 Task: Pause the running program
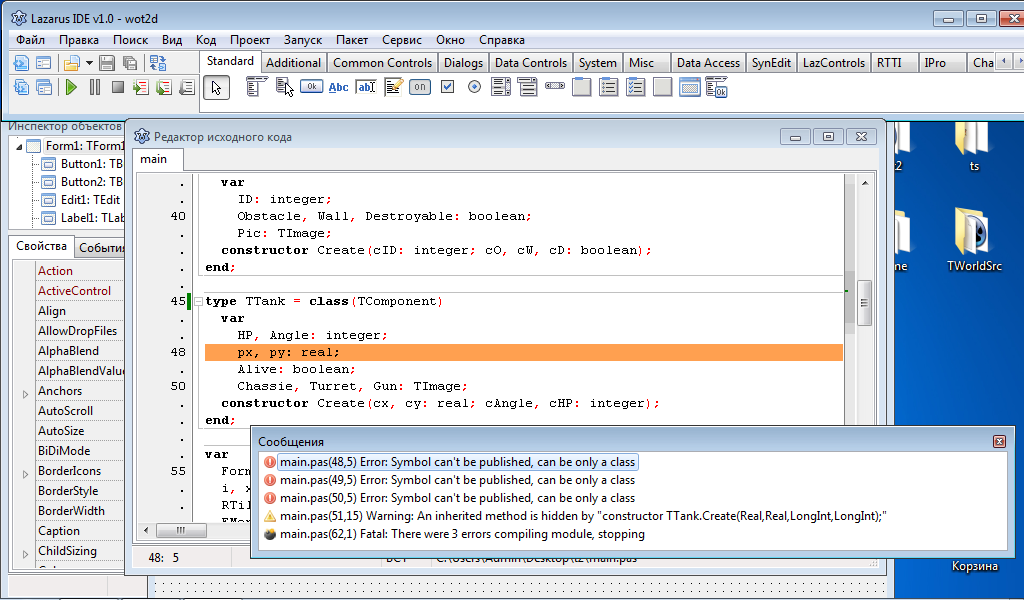click(x=95, y=87)
